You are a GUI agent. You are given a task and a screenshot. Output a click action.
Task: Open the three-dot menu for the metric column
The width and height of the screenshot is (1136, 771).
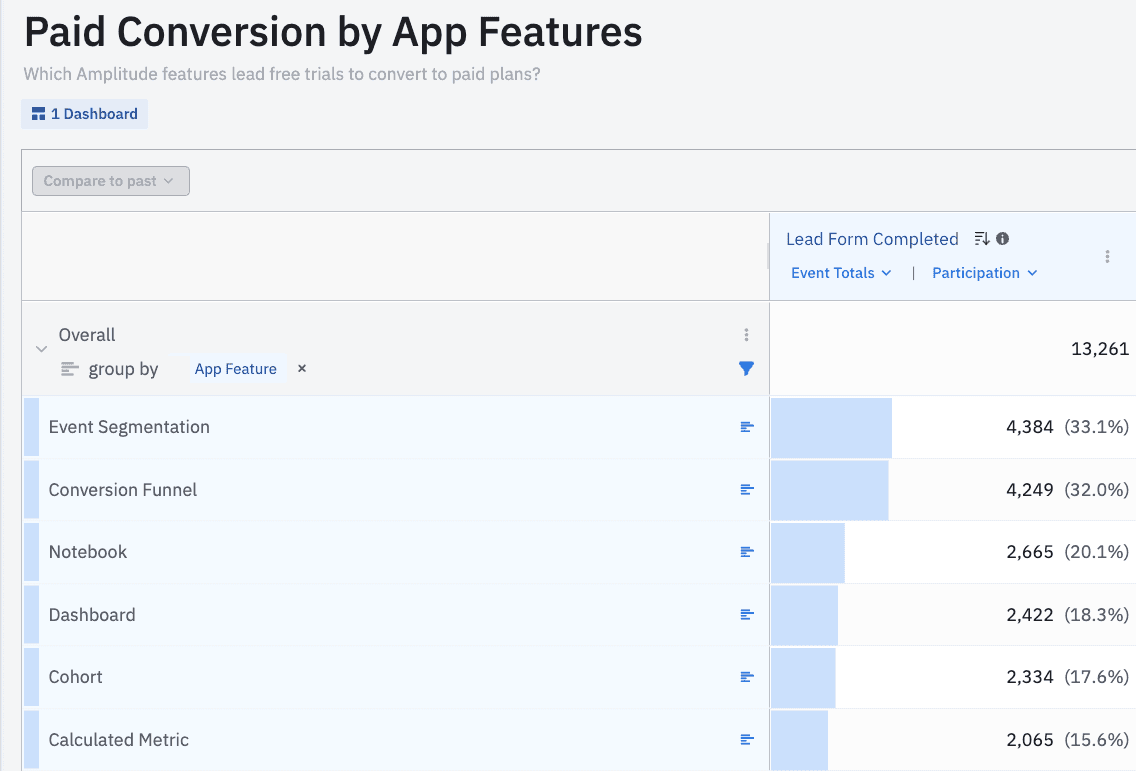[1107, 256]
